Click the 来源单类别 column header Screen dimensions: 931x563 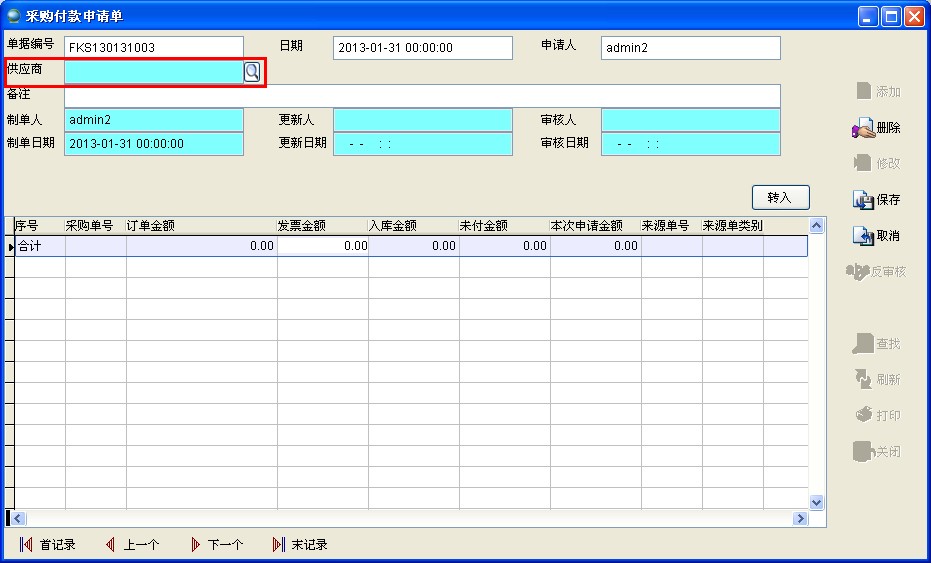pyautogui.click(x=733, y=226)
